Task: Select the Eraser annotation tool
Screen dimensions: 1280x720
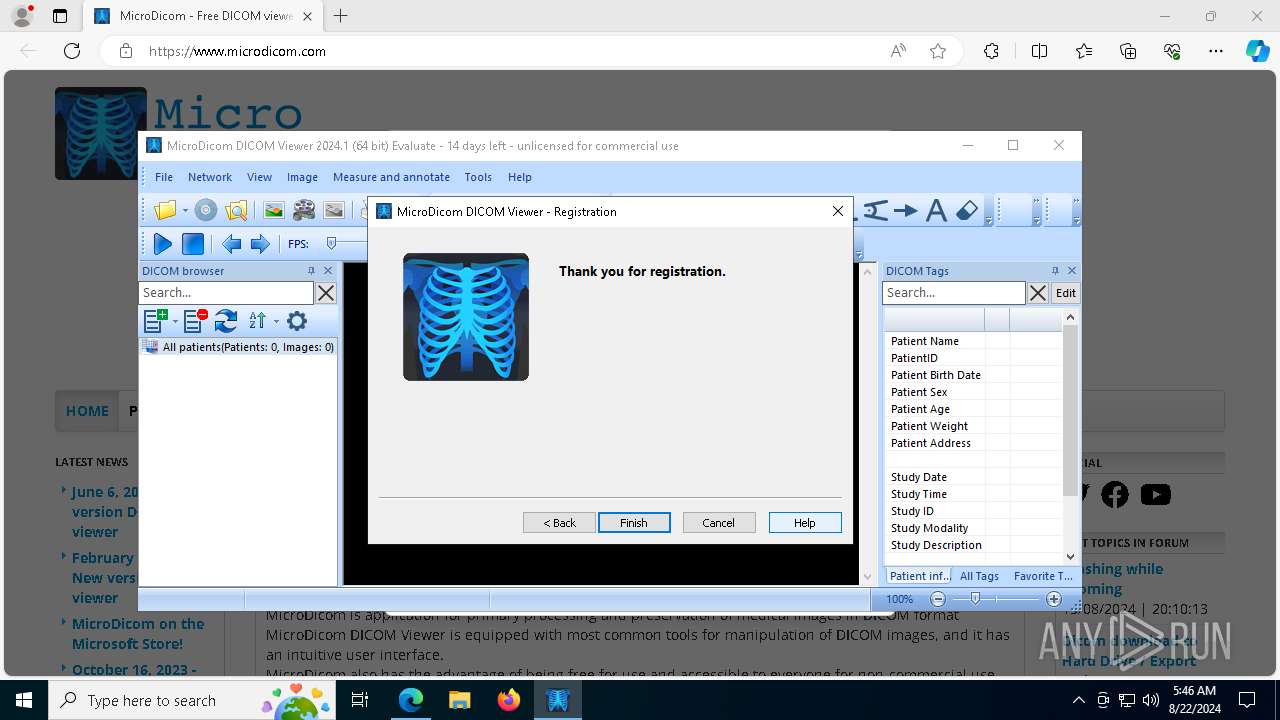Action: (x=967, y=210)
